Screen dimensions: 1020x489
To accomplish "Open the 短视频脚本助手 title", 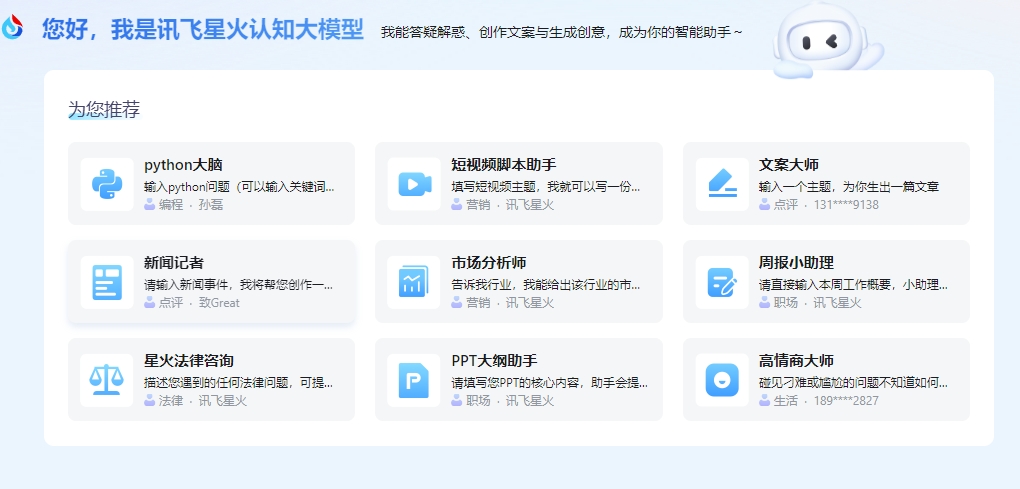I will [x=503, y=165].
